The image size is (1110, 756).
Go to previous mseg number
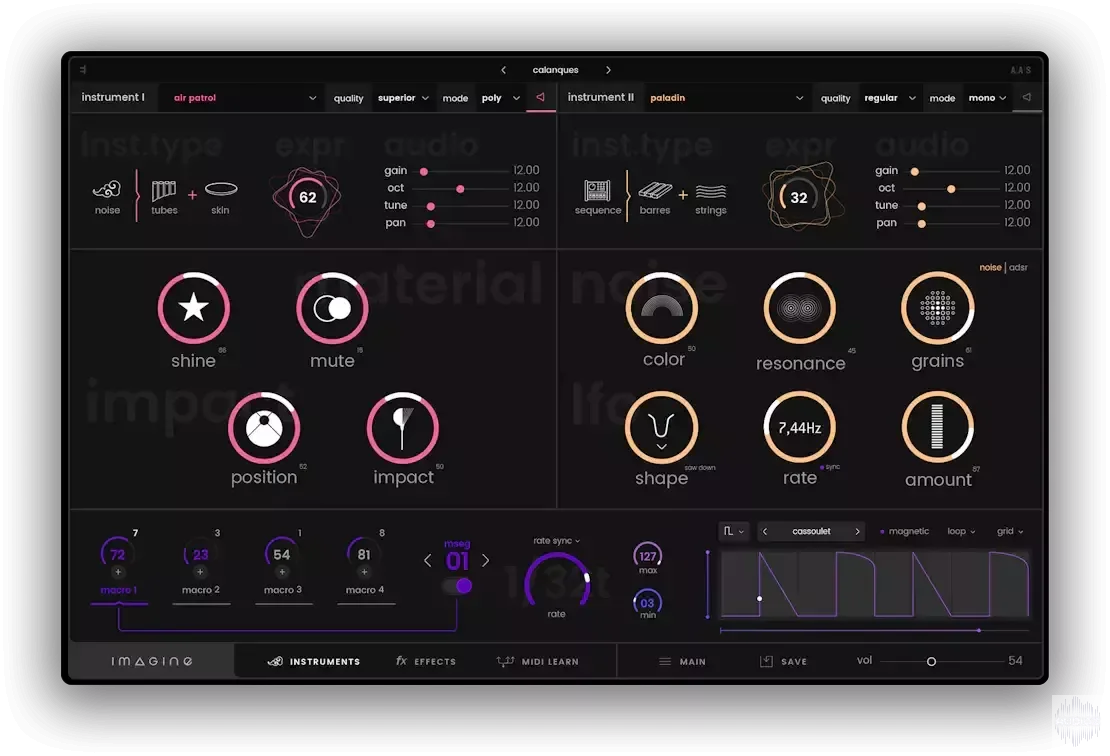click(x=428, y=561)
